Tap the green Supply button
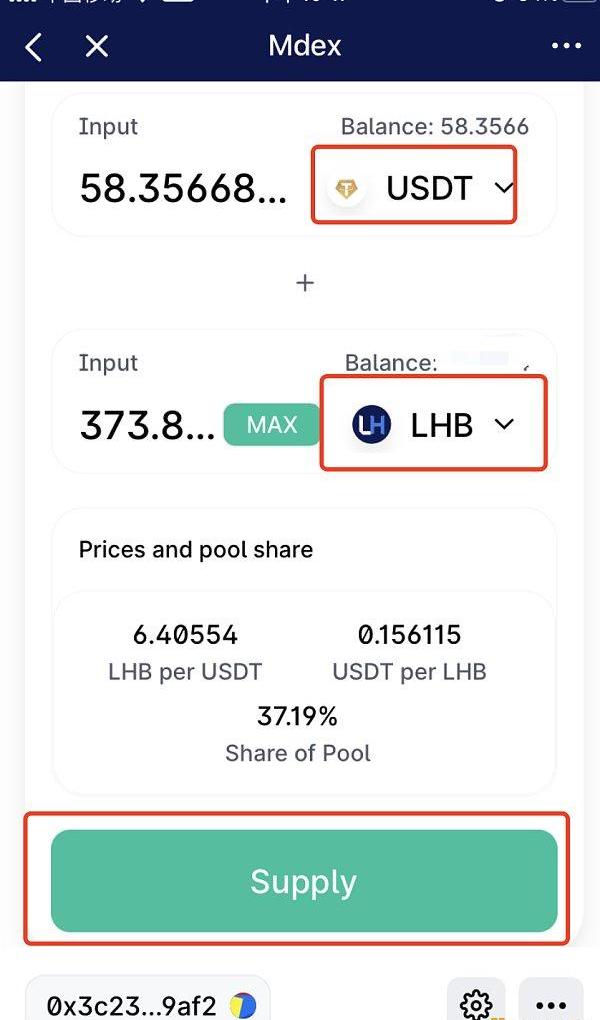This screenshot has height=1020, width=600. click(304, 881)
